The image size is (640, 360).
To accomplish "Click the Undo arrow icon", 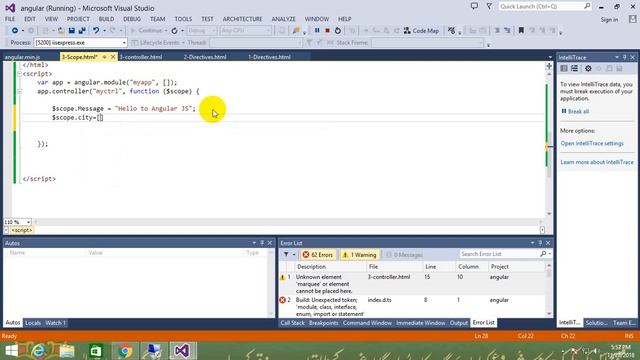I will [x=96, y=31].
